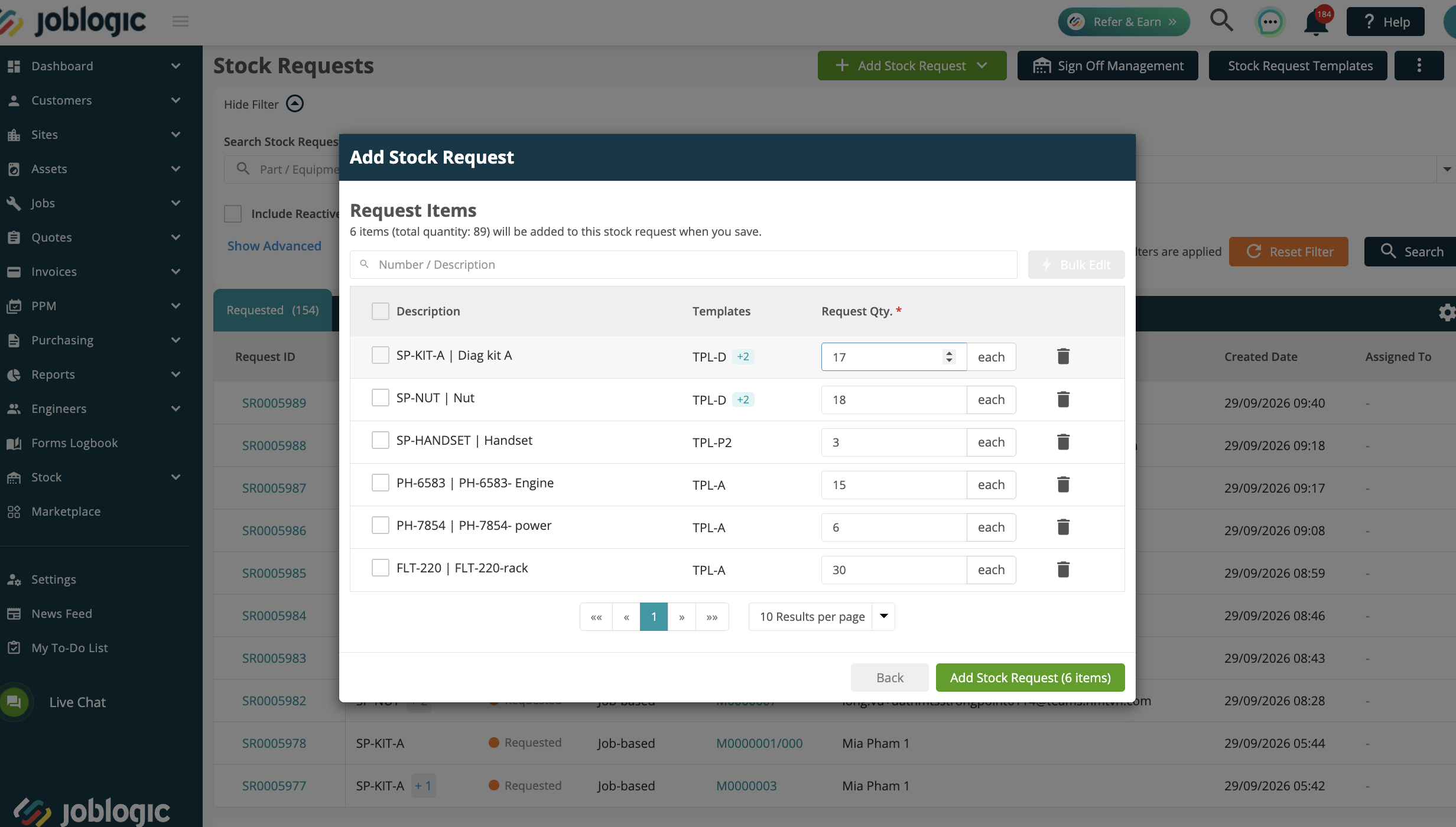The width and height of the screenshot is (1456, 827).
Task: Toggle the hamburger sidebar menu
Action: coord(180,21)
